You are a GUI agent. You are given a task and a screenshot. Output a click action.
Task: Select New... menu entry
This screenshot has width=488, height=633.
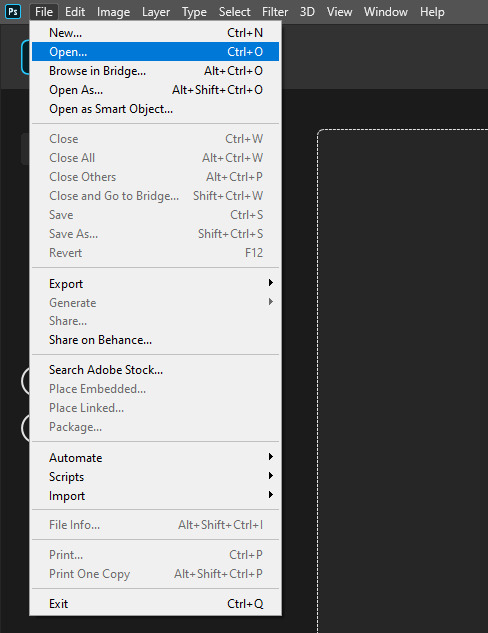155,33
